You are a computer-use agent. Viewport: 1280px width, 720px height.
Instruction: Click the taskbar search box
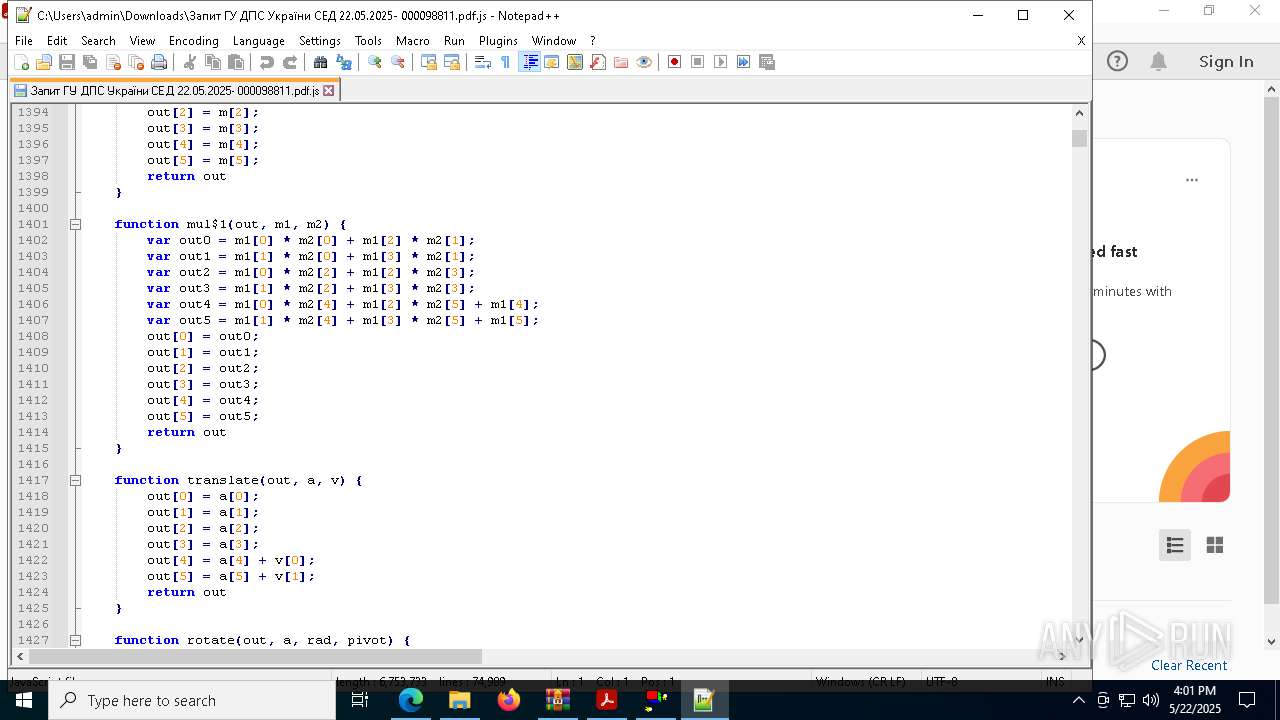192,700
